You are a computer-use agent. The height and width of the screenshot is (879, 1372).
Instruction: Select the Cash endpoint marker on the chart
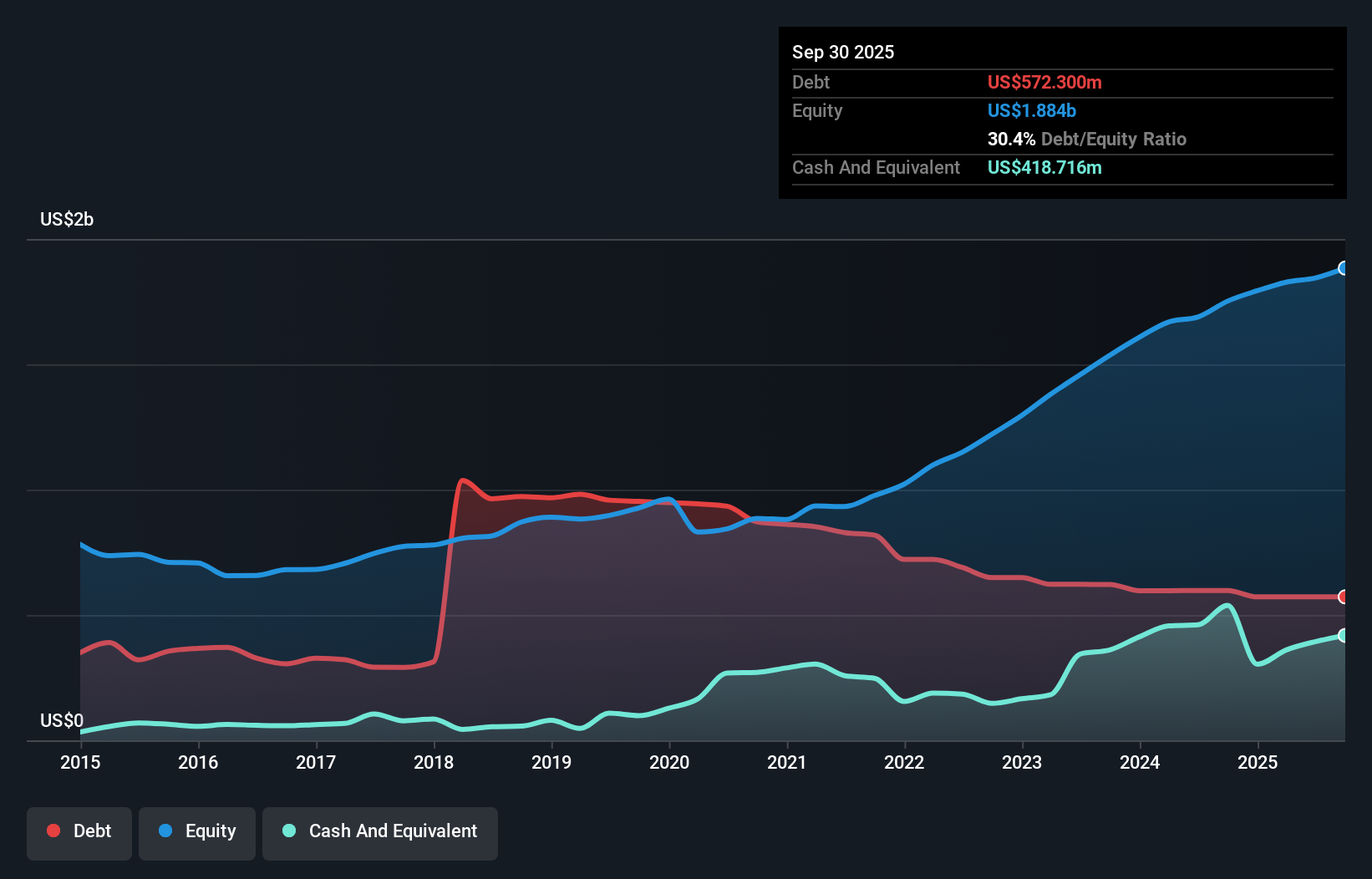[1343, 636]
